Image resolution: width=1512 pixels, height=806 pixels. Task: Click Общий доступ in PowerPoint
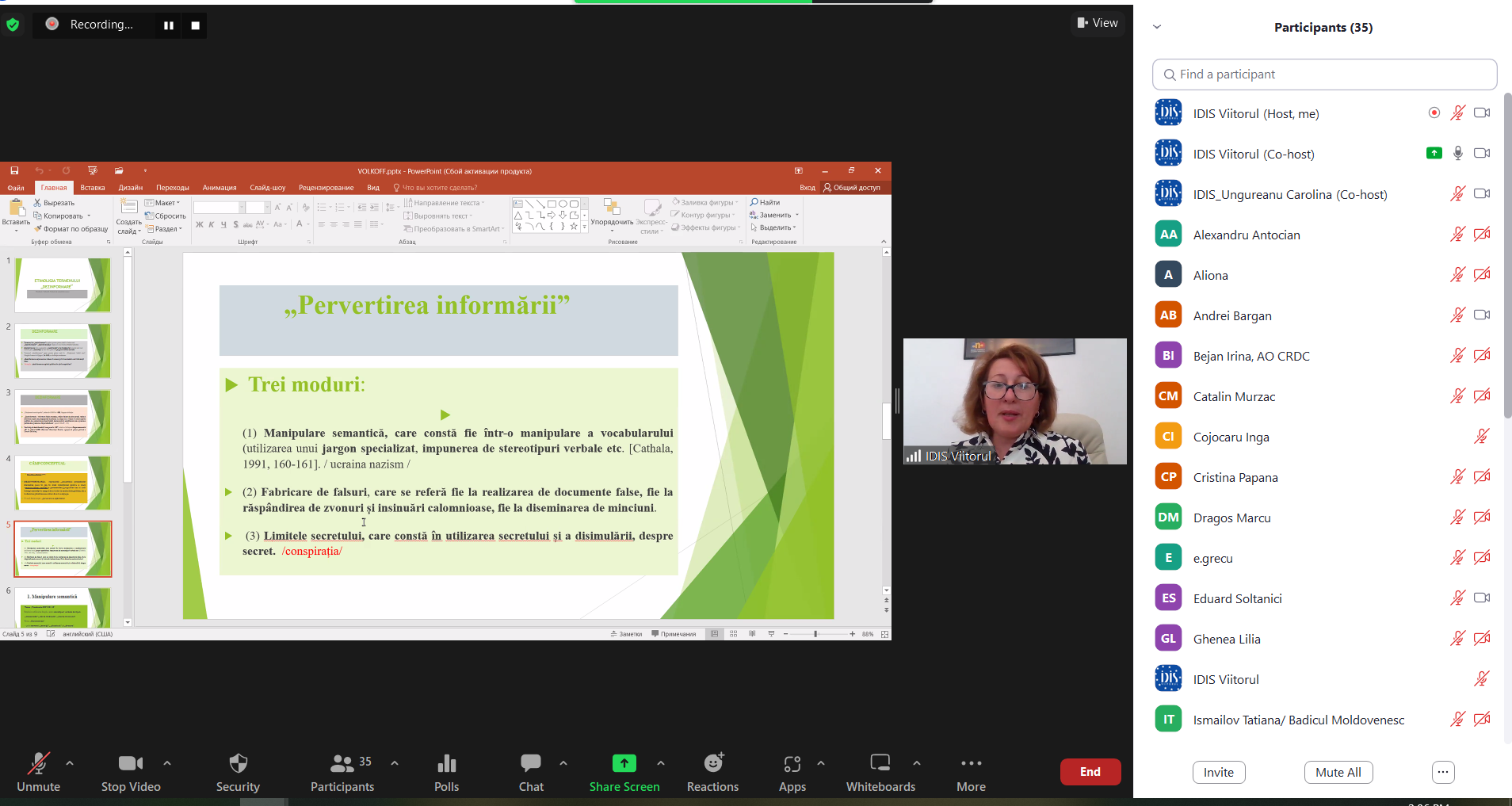pos(853,188)
